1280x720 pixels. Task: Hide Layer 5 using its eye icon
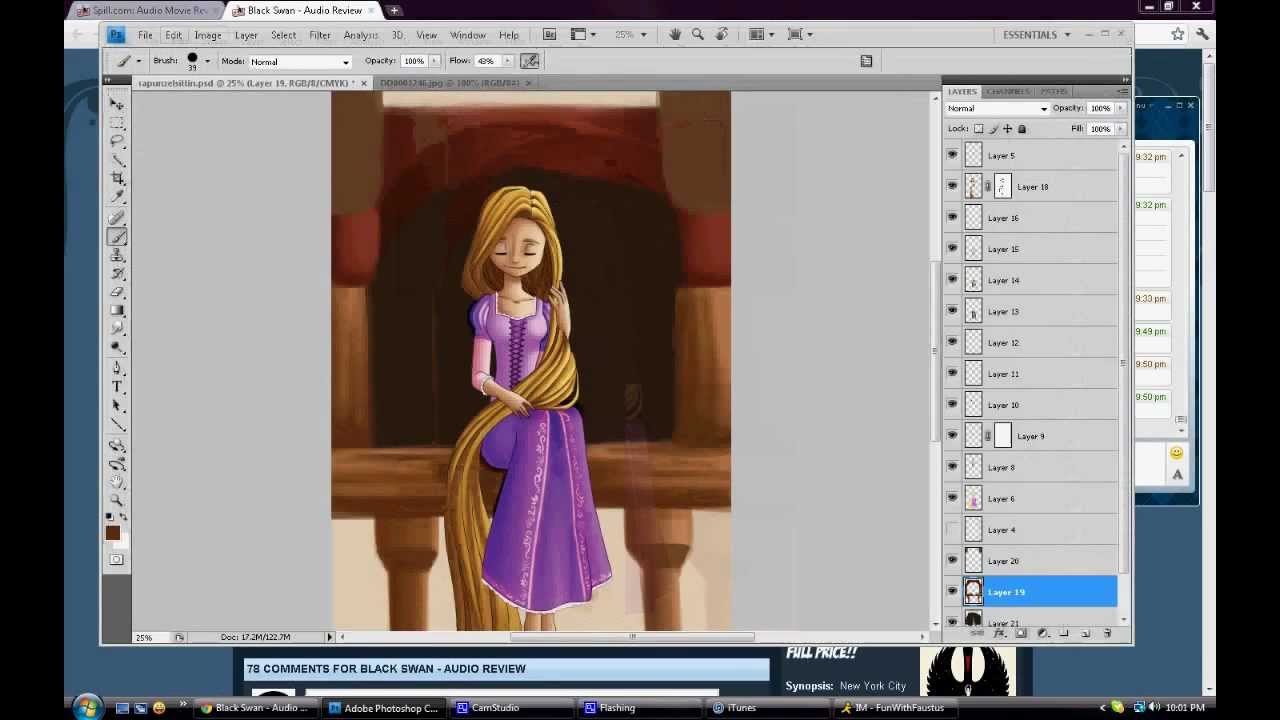[952, 155]
